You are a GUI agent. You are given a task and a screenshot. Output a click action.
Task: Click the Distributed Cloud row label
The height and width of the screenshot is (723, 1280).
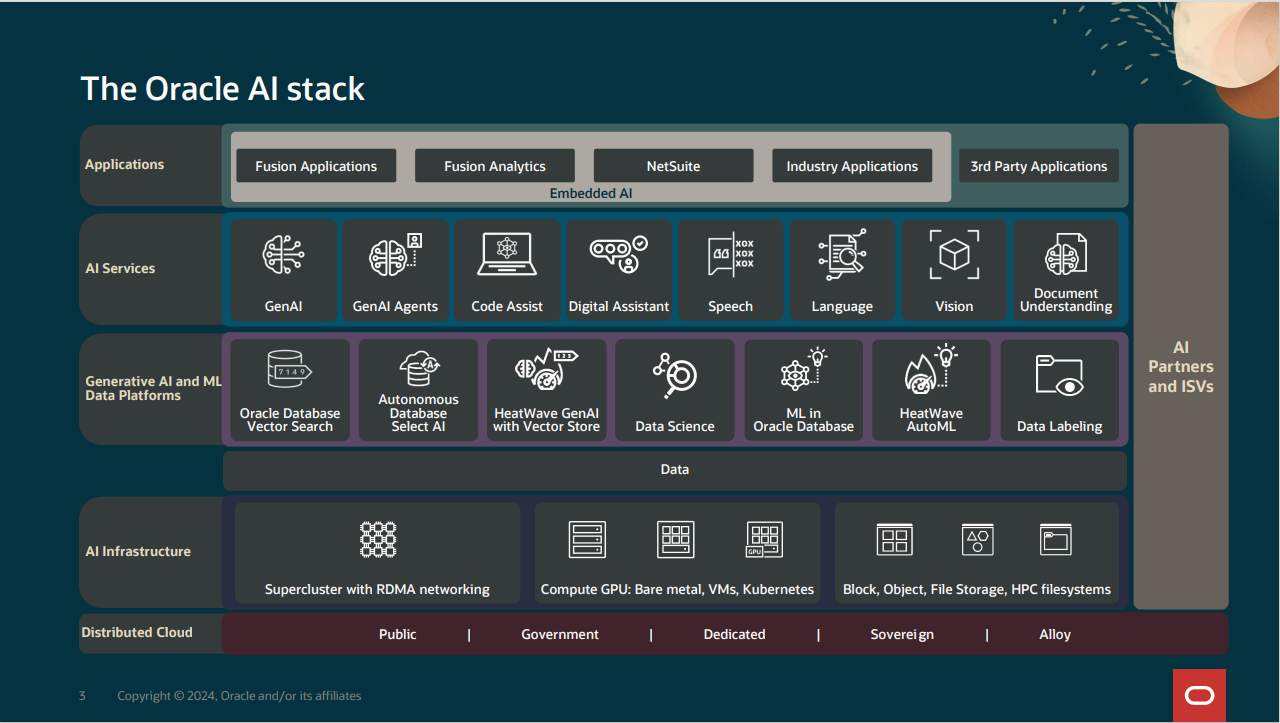click(137, 632)
